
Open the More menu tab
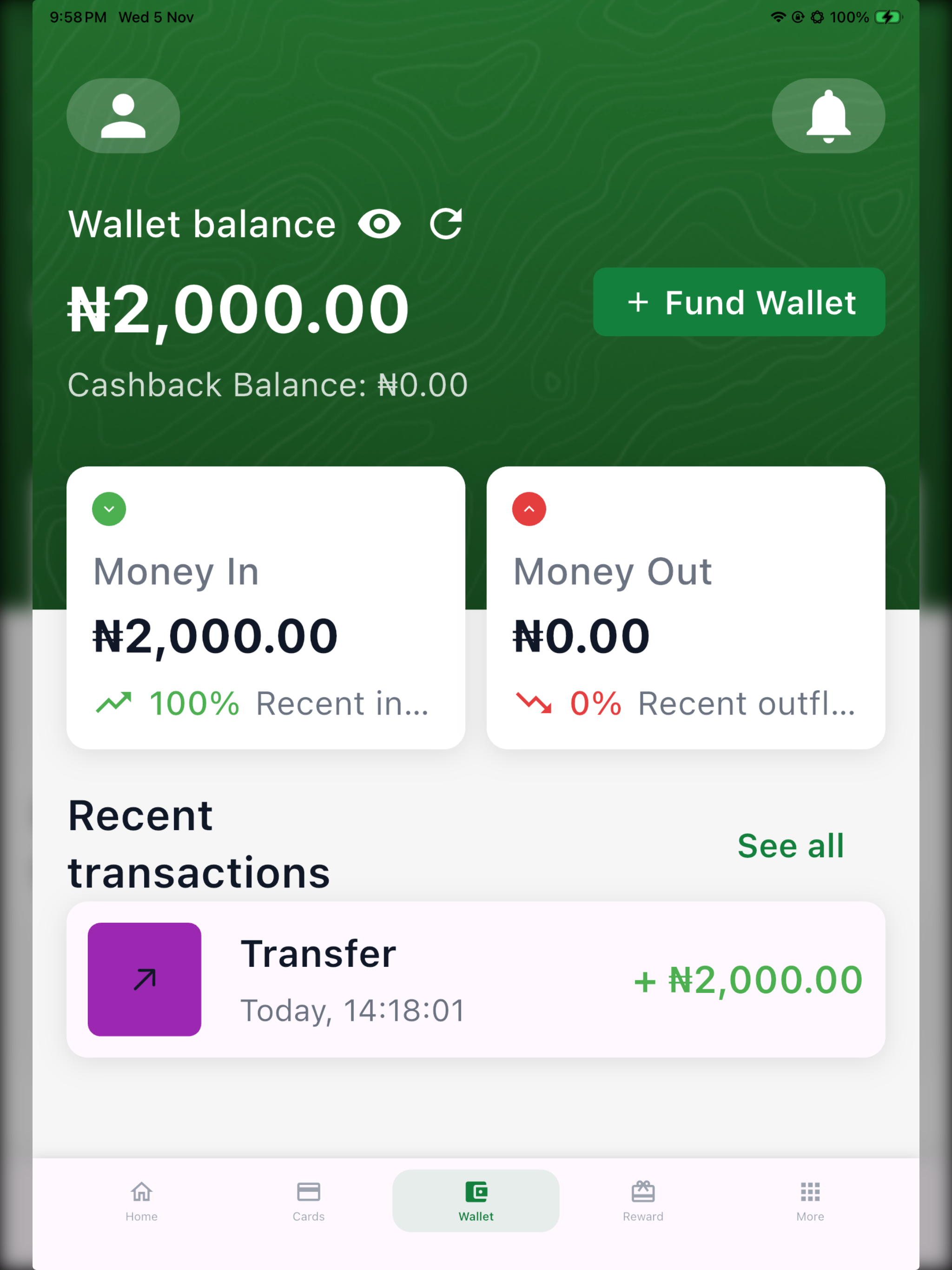point(810,1201)
